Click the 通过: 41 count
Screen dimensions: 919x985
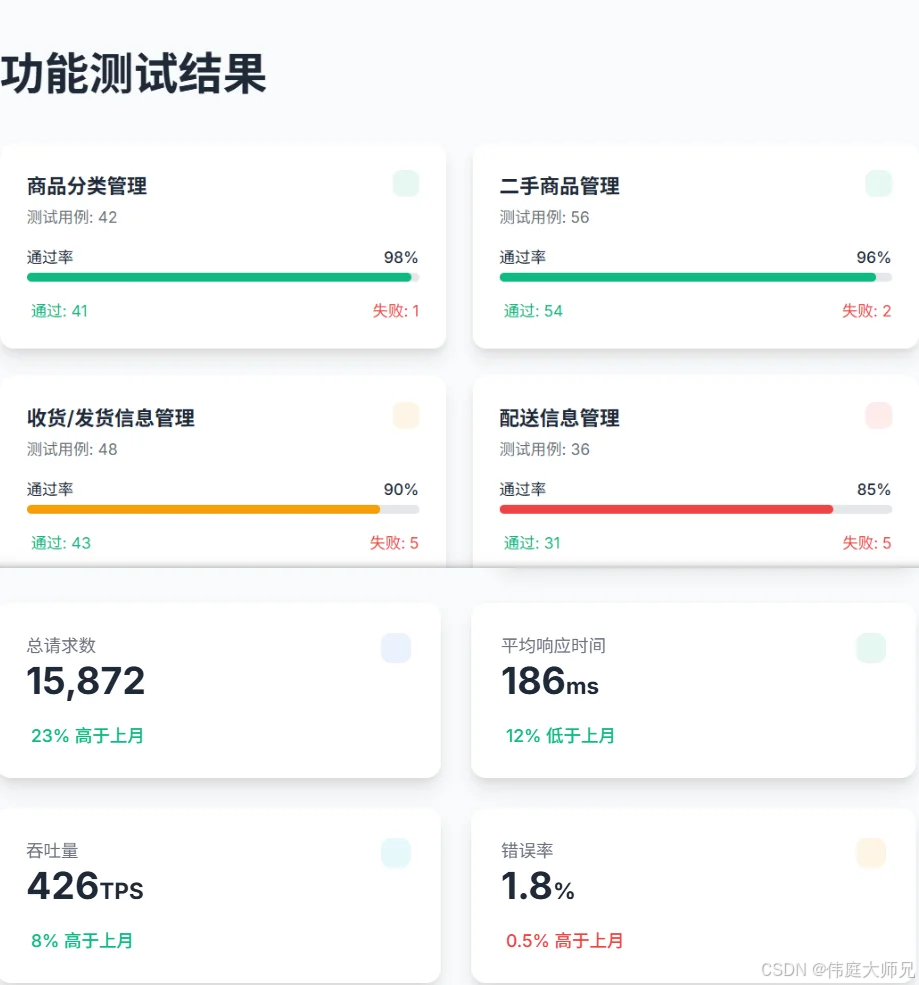pos(60,311)
